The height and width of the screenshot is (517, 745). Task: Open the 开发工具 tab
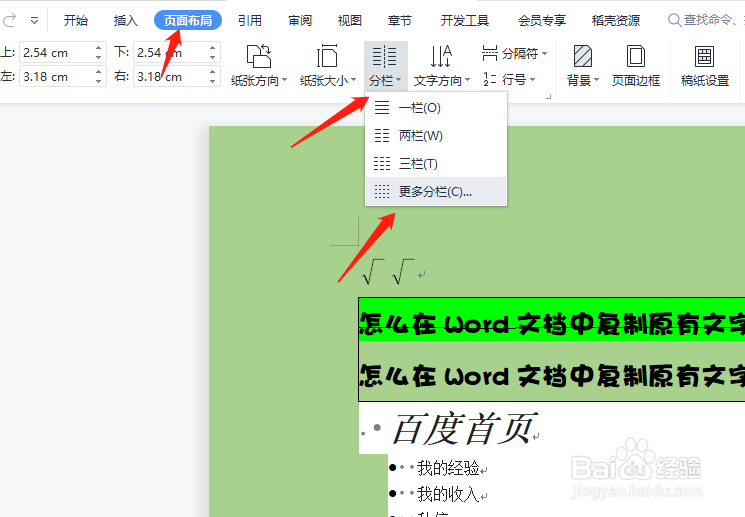[x=465, y=20]
